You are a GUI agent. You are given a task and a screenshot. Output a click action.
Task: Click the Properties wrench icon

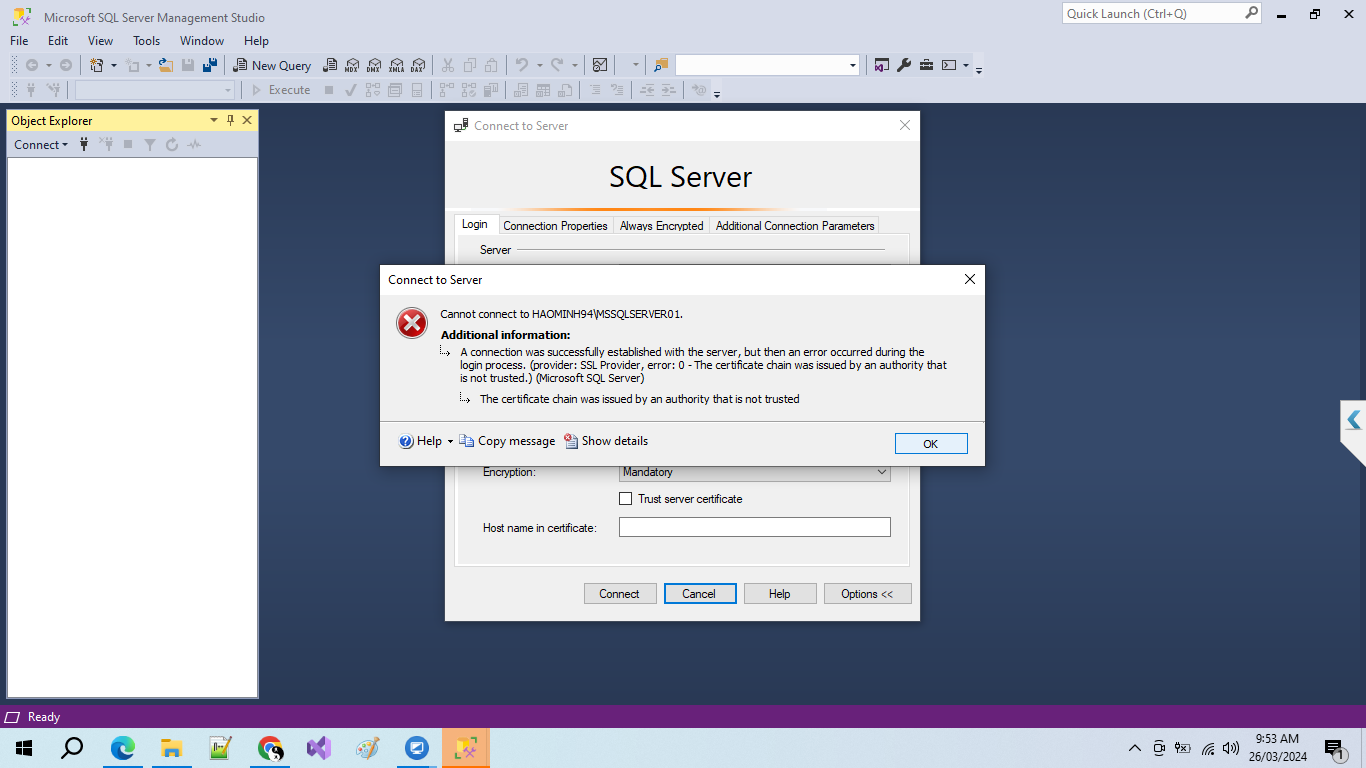pos(904,65)
